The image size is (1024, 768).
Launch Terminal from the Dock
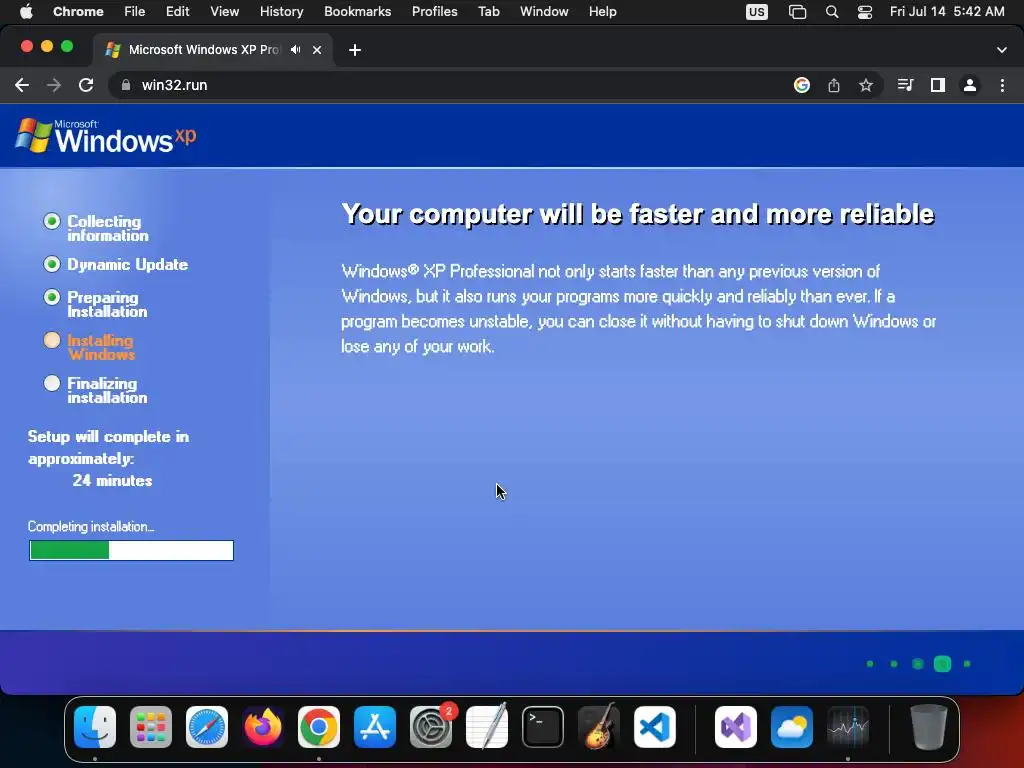pos(543,727)
